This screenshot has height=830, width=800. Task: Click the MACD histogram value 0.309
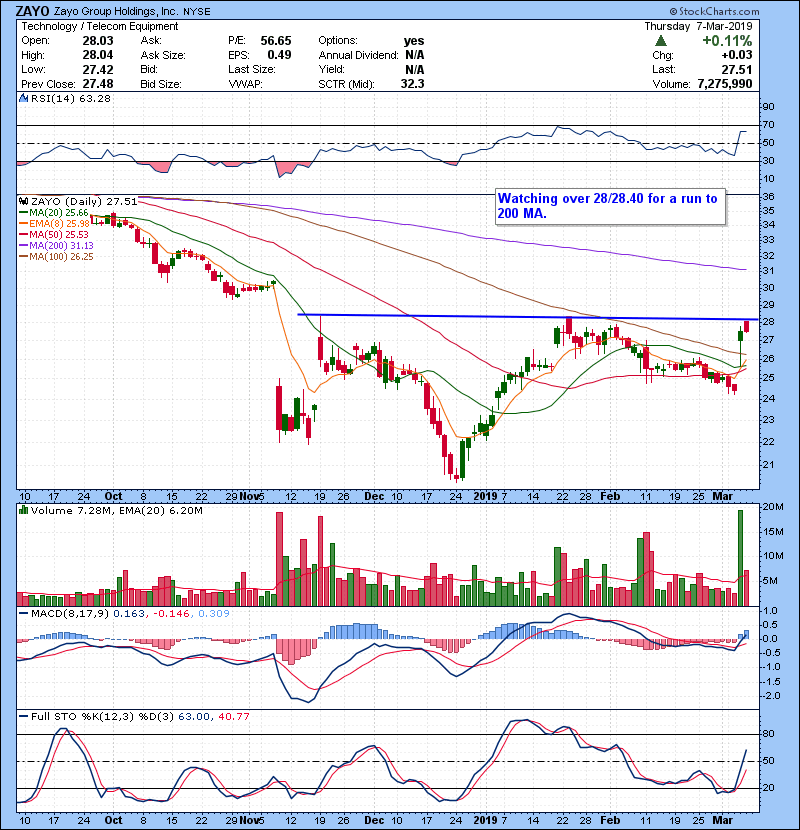(214, 614)
